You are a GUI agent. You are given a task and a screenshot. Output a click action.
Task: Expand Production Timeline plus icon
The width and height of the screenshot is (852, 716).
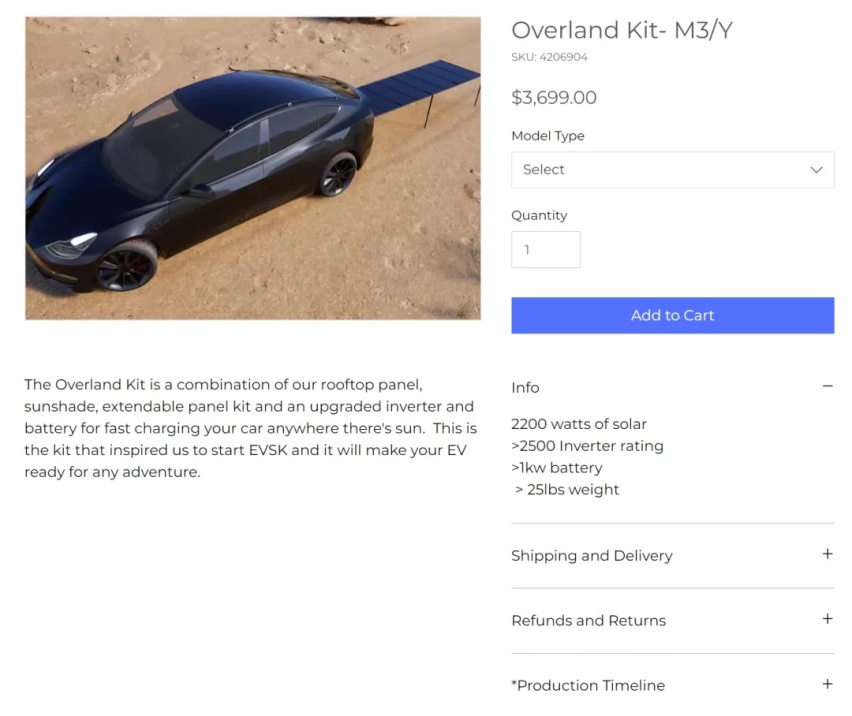point(827,684)
